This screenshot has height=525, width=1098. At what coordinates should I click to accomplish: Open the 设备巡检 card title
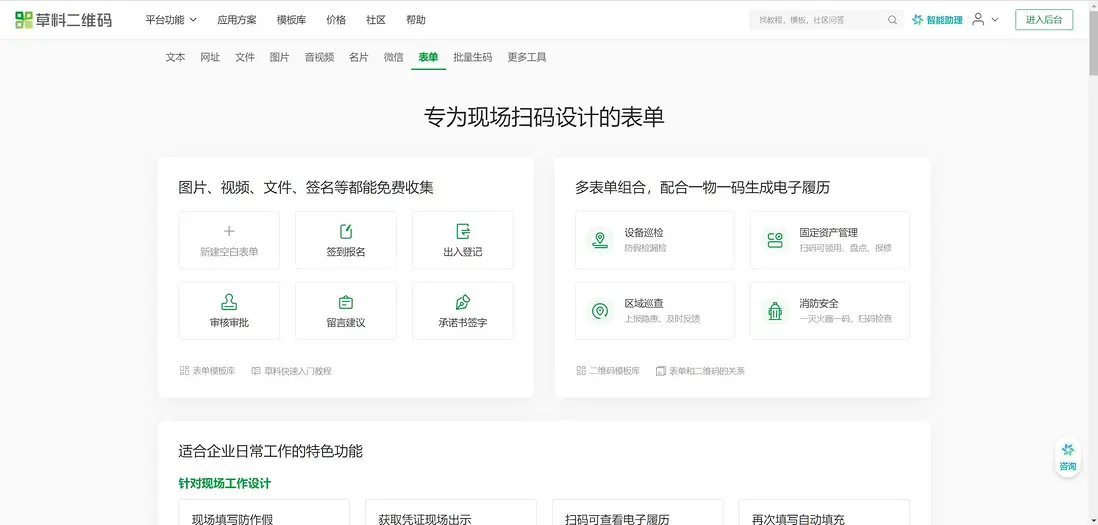click(x=644, y=232)
